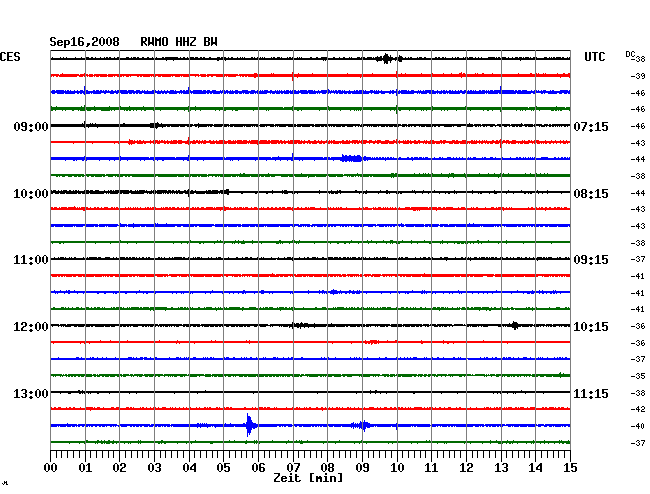Click the DC value beside 09:15 label
Image resolution: width=650 pixels, height=494 pixels.
click(638, 259)
